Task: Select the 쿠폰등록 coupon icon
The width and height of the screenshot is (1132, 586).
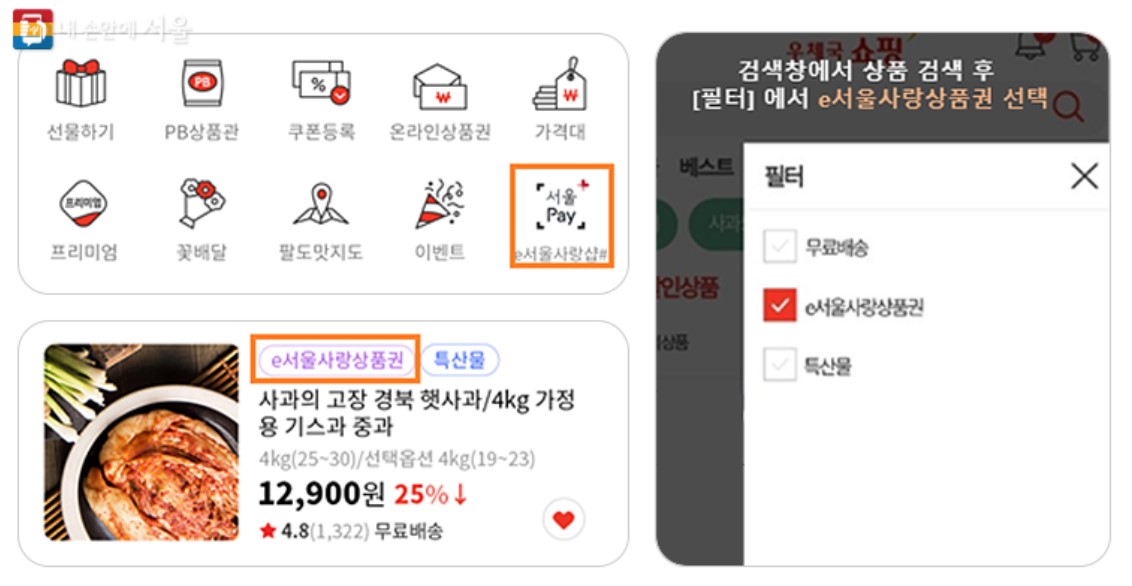Action: pyautogui.click(x=321, y=84)
